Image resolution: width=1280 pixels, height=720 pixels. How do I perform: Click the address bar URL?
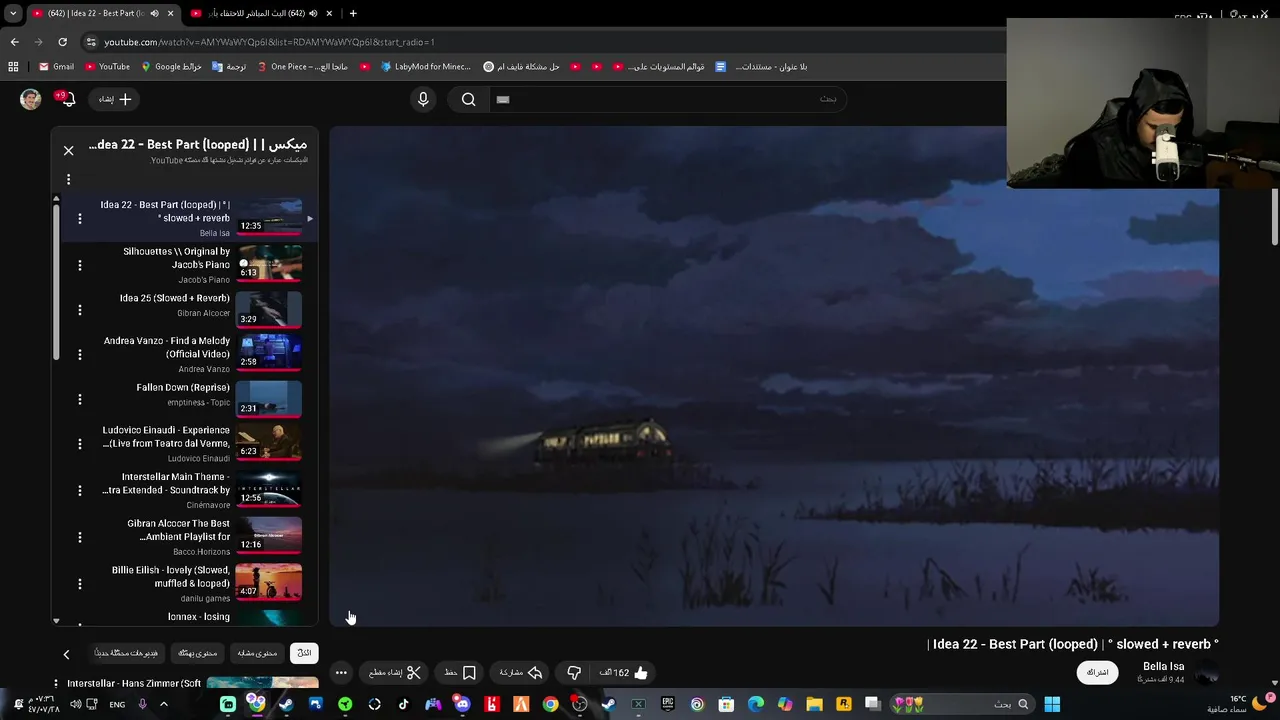[270, 42]
